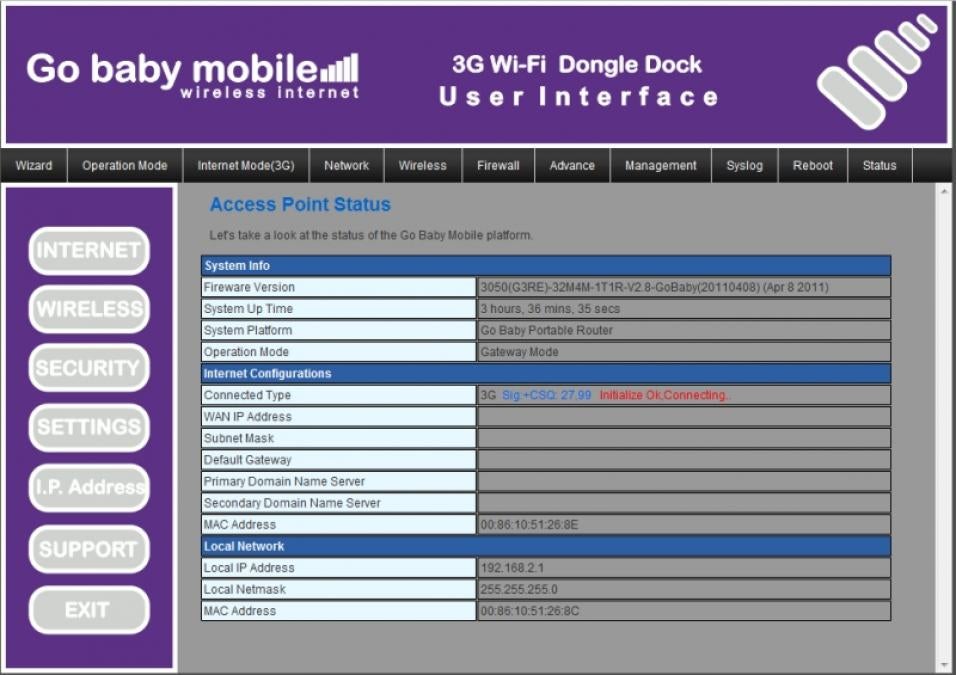Click the Advance menu item

(x=572, y=166)
